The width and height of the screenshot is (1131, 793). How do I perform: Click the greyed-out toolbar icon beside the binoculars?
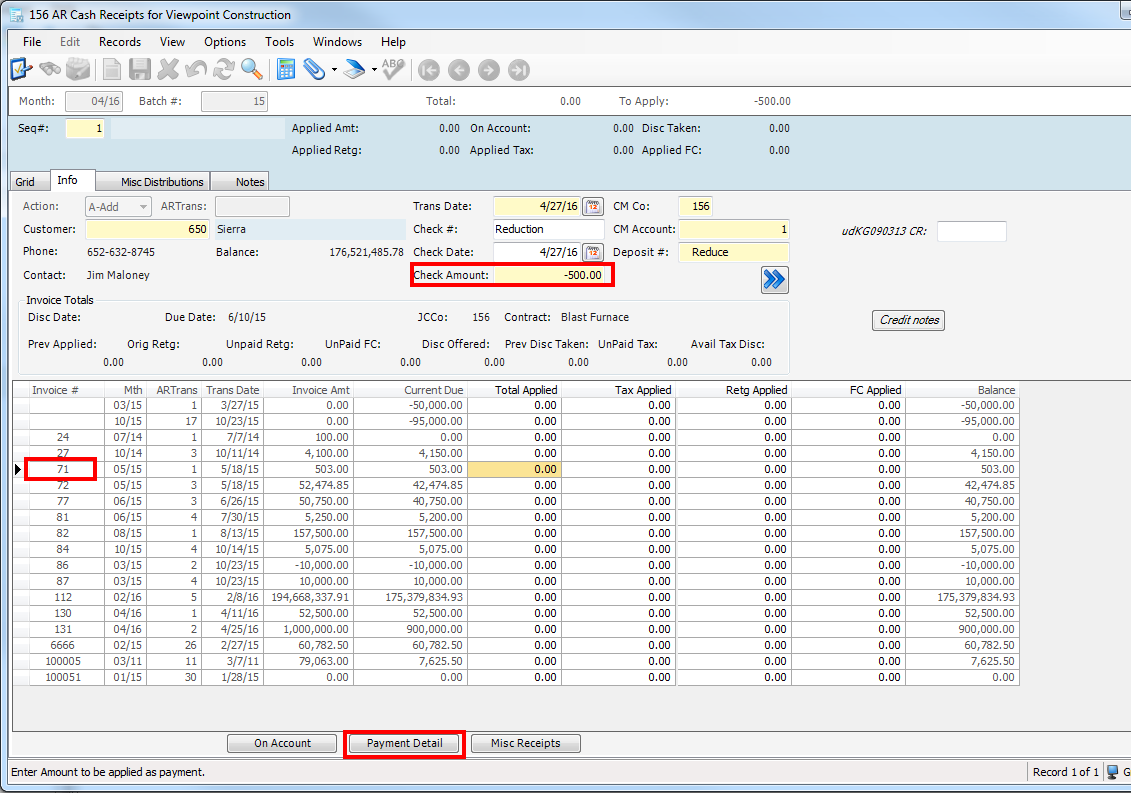(78, 69)
